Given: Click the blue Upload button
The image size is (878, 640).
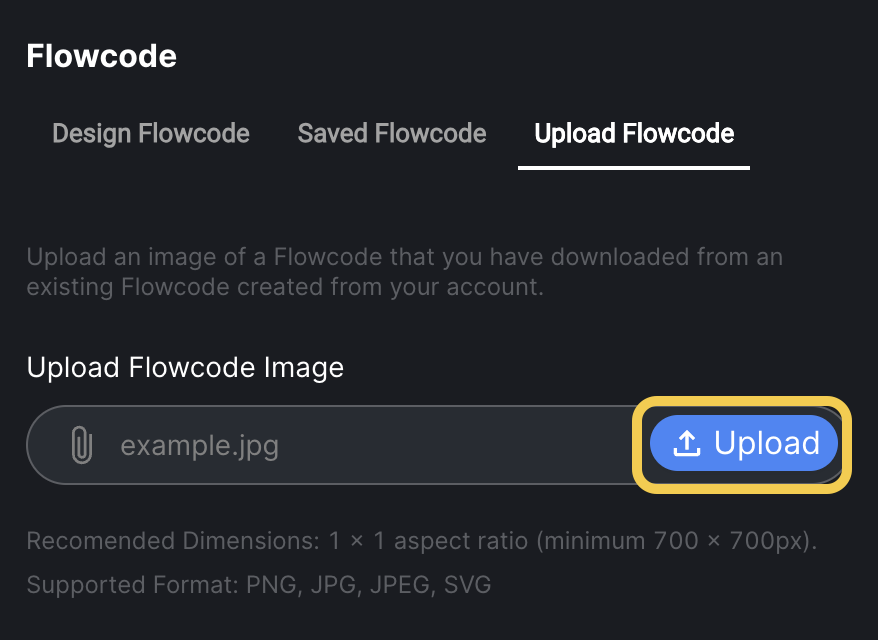Looking at the screenshot, I should (744, 443).
